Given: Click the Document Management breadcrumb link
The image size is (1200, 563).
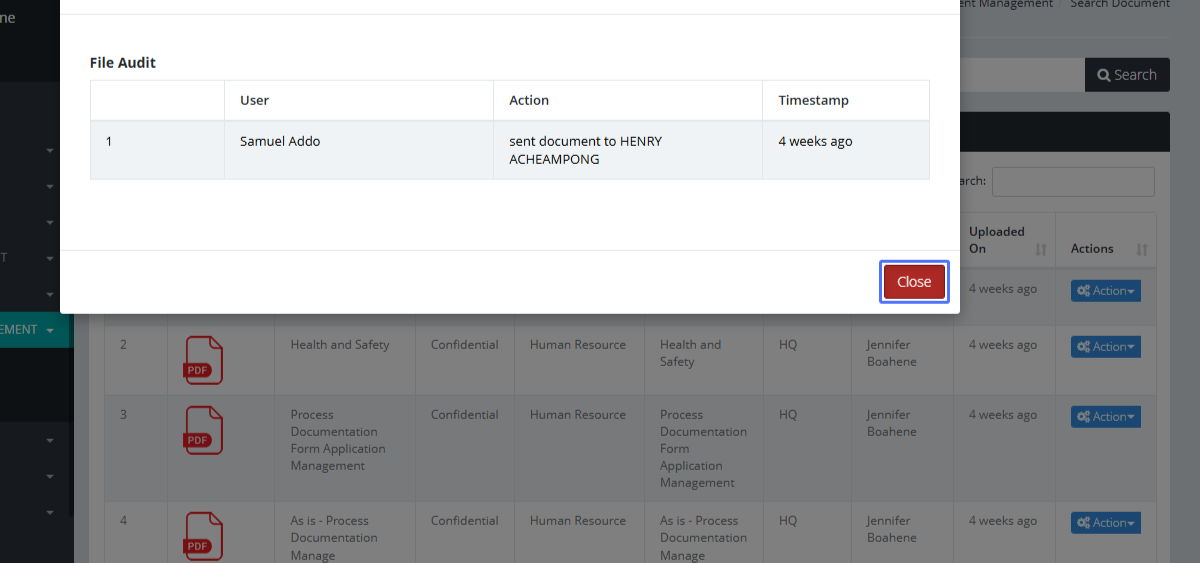Looking at the screenshot, I should click(1006, 4).
